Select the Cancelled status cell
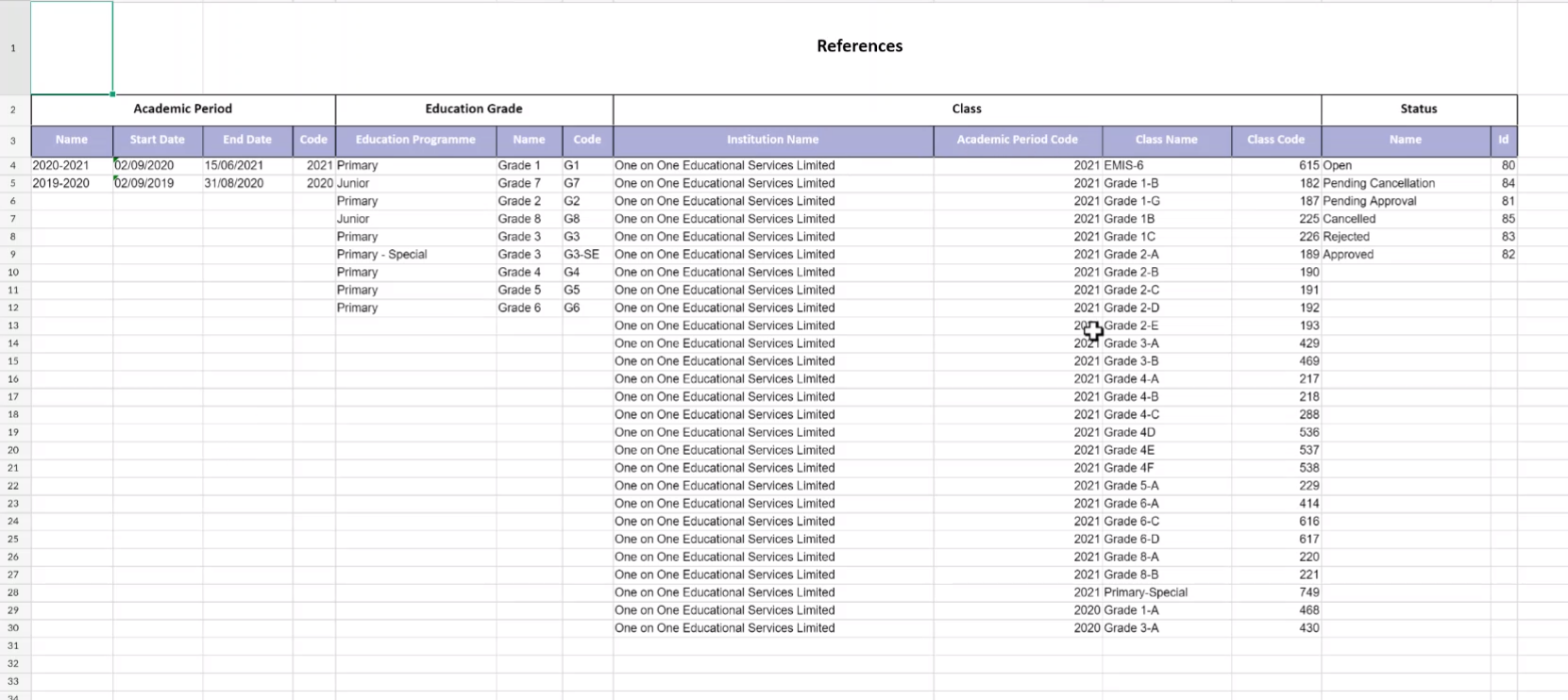Viewport: 1568px width, 700px height. (x=1406, y=219)
